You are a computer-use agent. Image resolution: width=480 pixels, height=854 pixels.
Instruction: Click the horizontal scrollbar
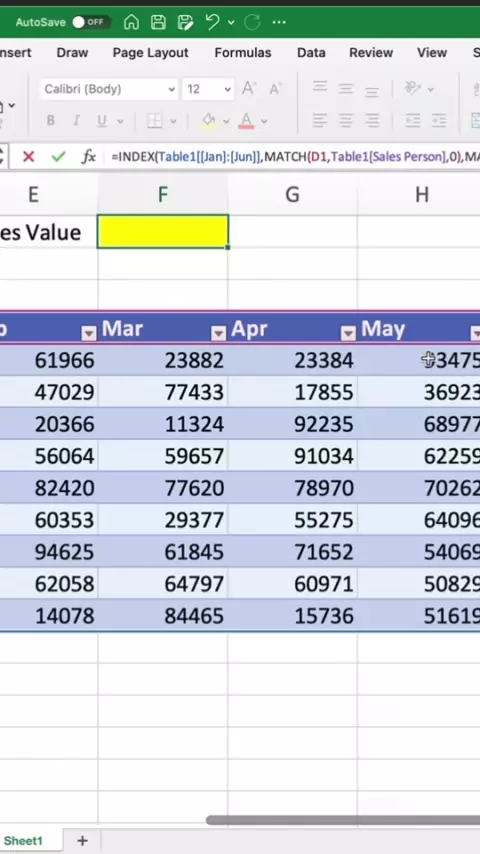(343, 820)
